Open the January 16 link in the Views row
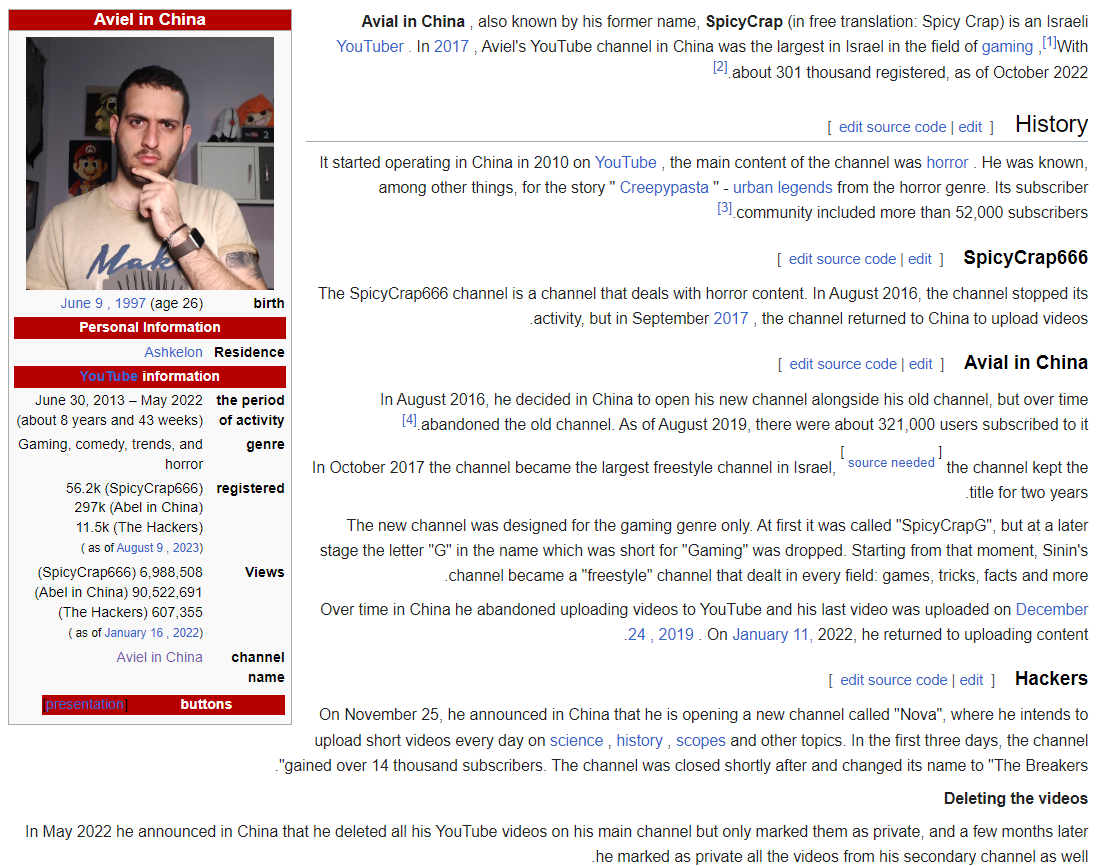Viewport: 1119px width, 866px height. (134, 633)
